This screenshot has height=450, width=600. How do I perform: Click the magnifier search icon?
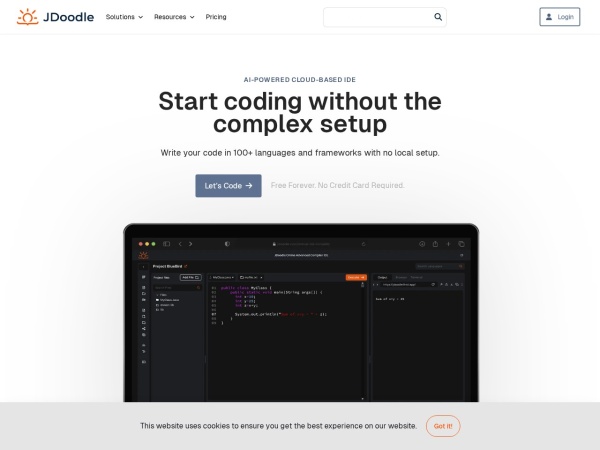coord(438,17)
